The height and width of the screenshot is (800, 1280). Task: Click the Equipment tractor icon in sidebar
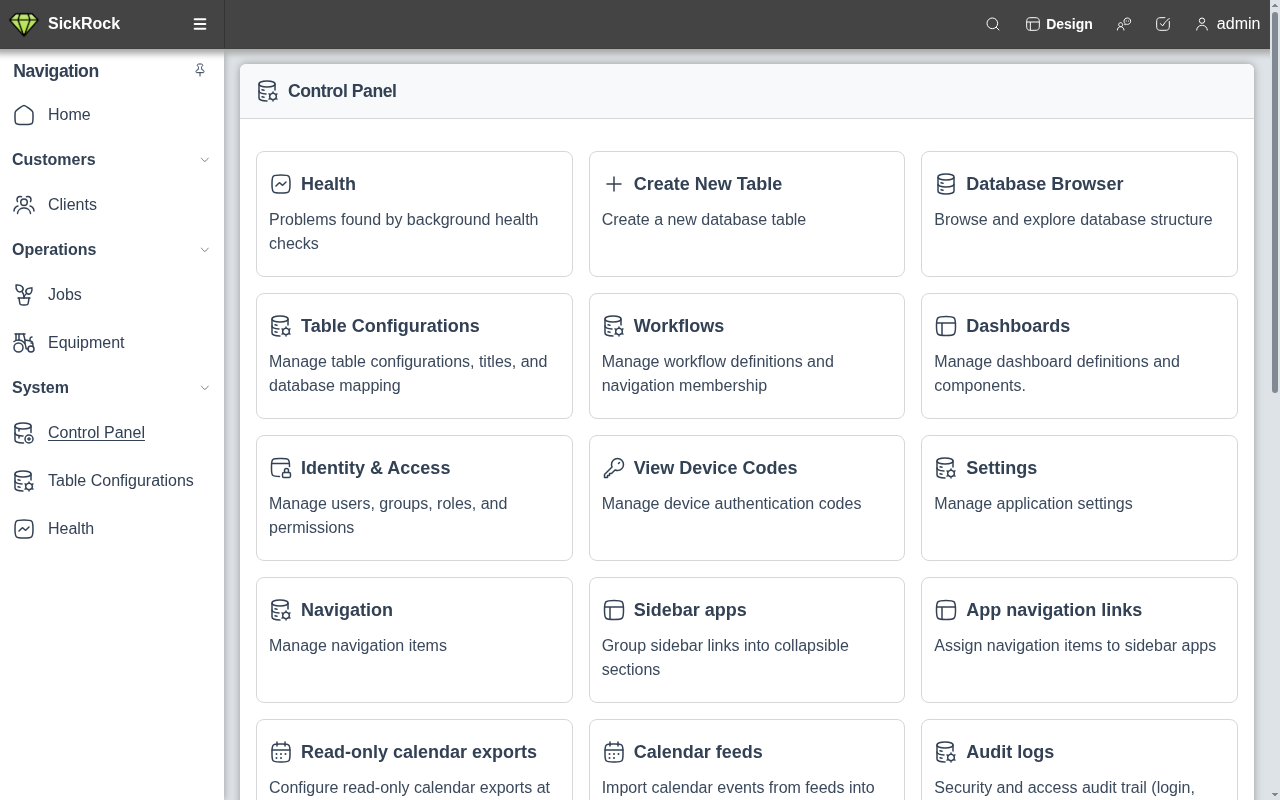24,343
